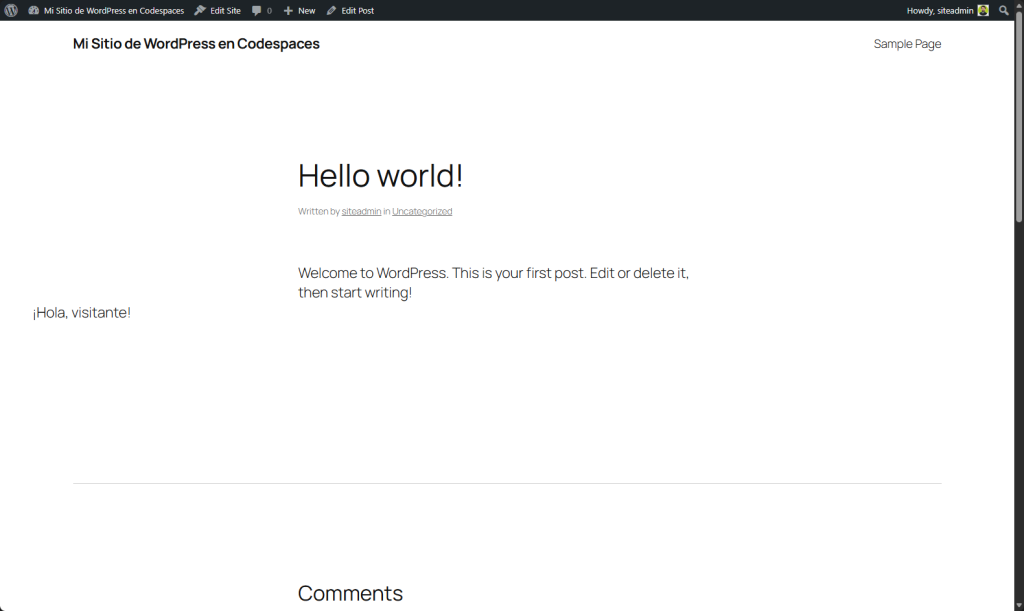Expand the admin bar site name menu
1024x611 pixels.
(113, 10)
